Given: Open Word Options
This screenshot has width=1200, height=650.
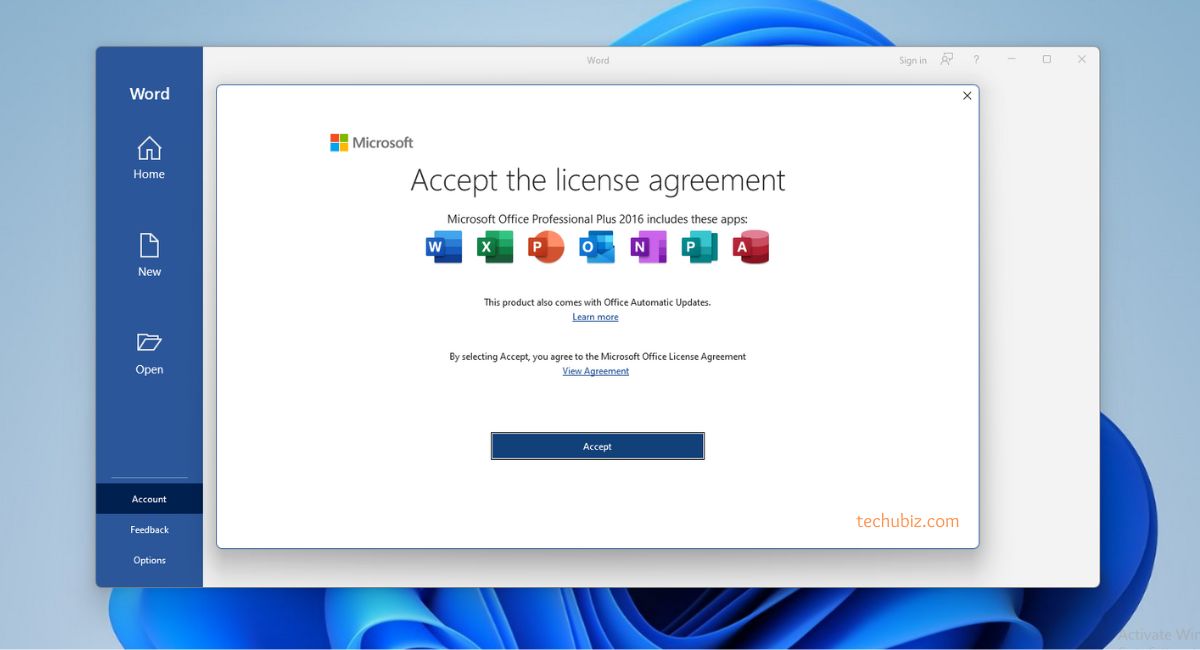Looking at the screenshot, I should click(149, 560).
